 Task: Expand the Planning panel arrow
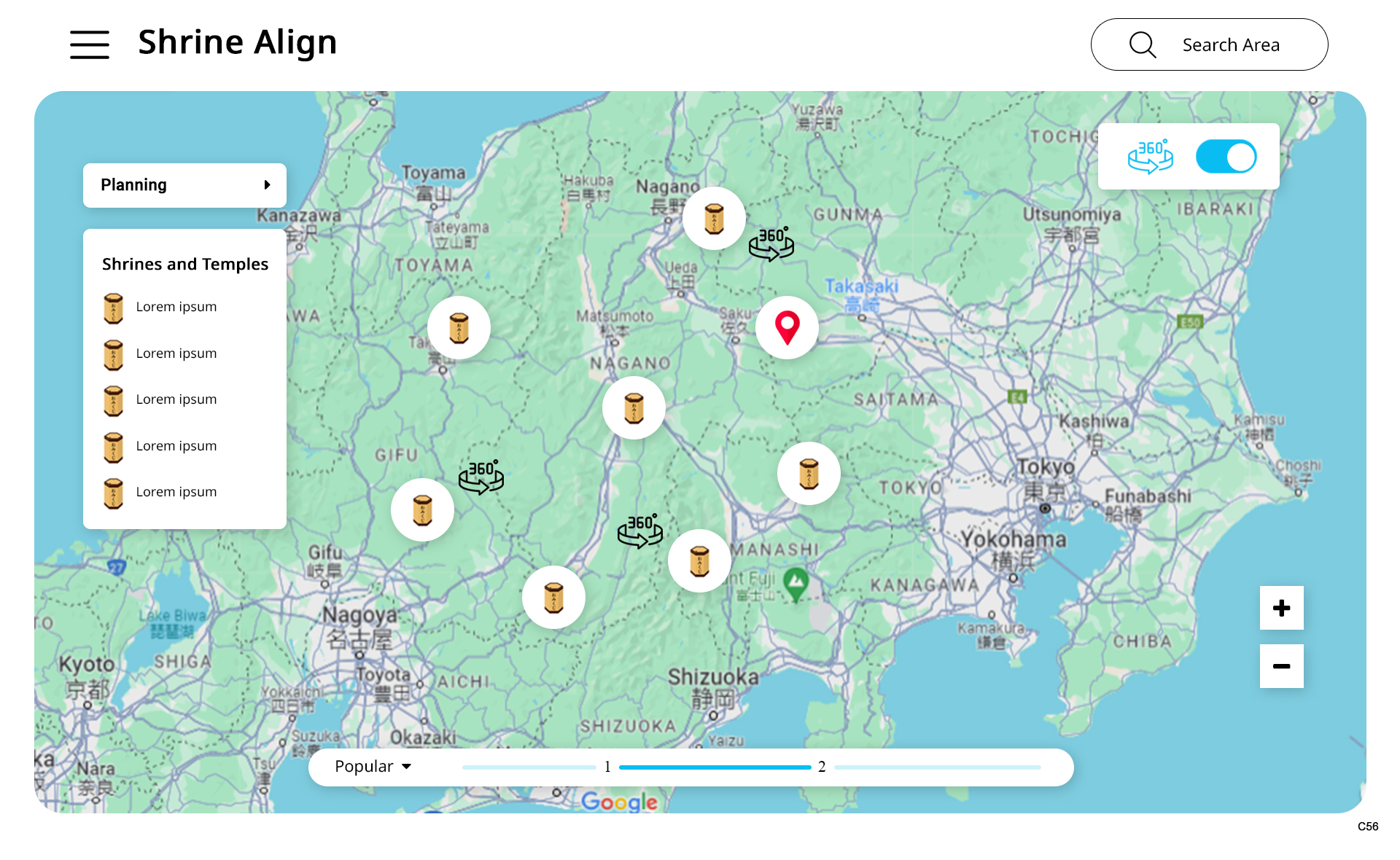[267, 185]
